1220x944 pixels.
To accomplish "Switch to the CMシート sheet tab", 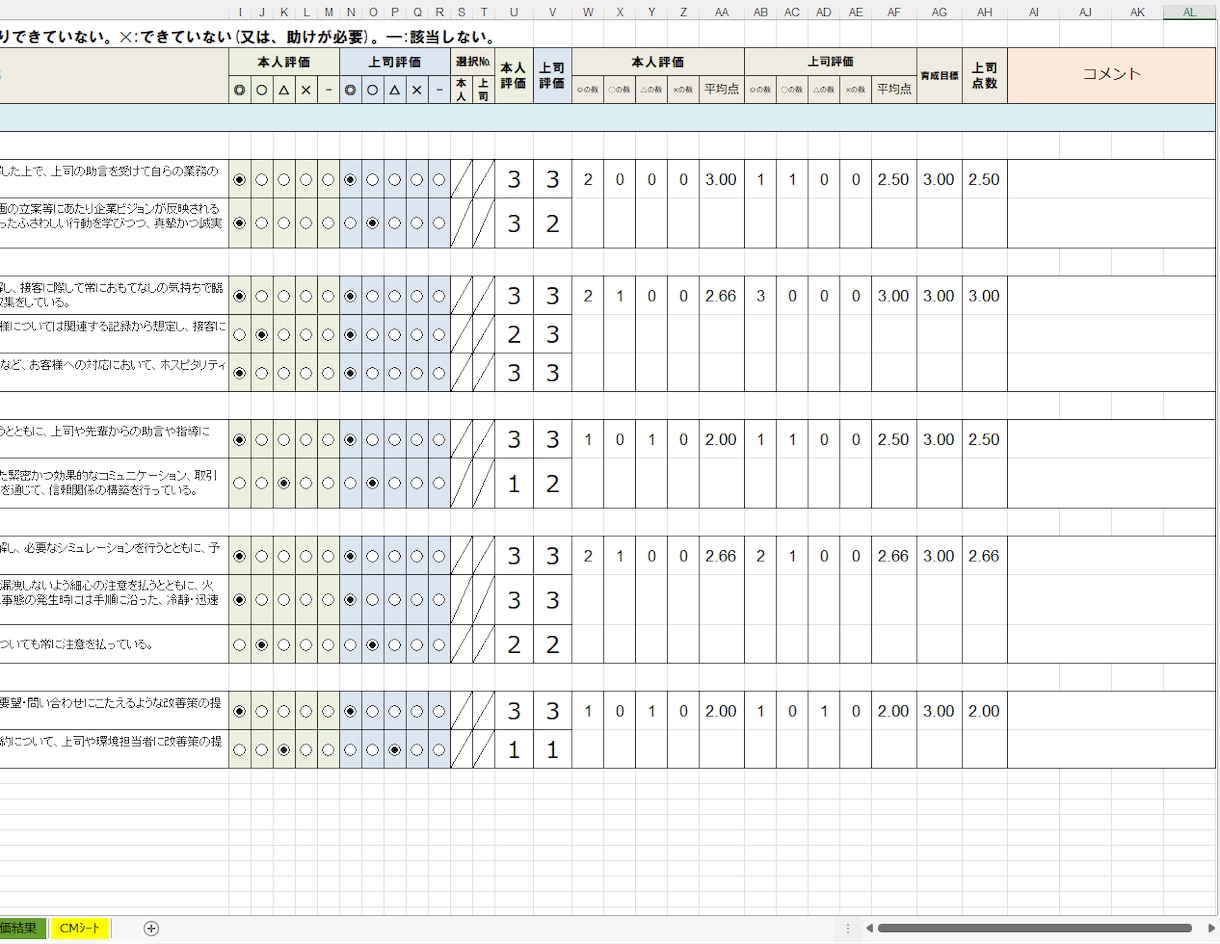I will tap(80, 928).
